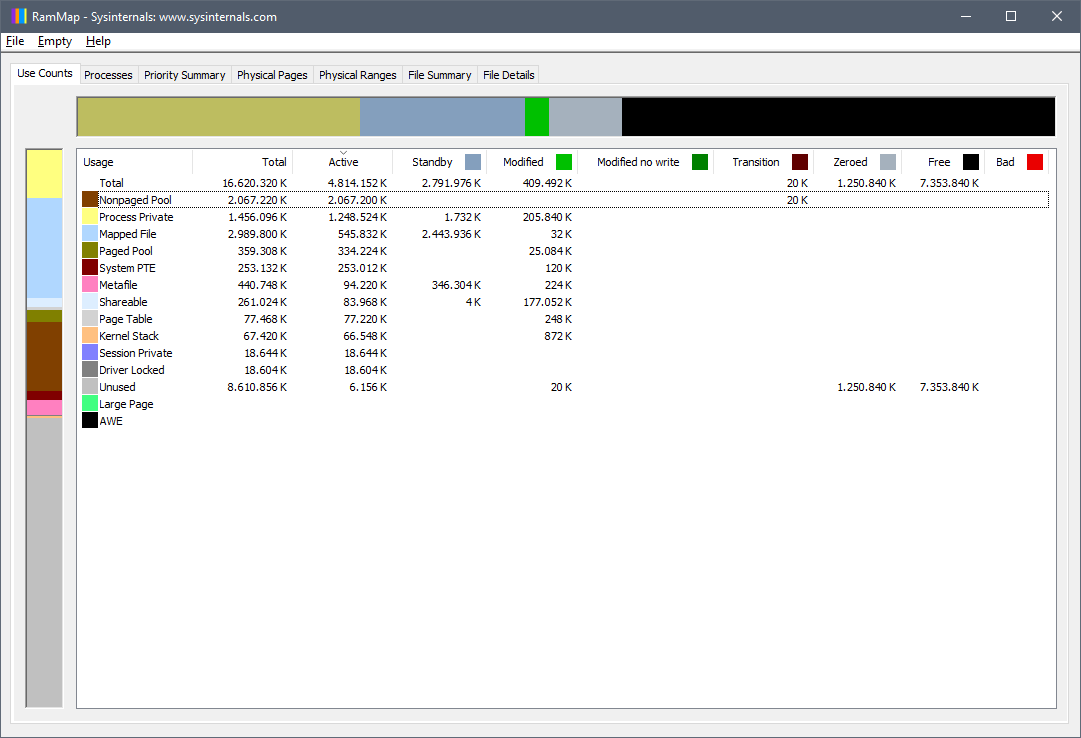Click the Nonpaged Pool brown swatch
Image resolution: width=1081 pixels, height=738 pixels.
pos(90,200)
